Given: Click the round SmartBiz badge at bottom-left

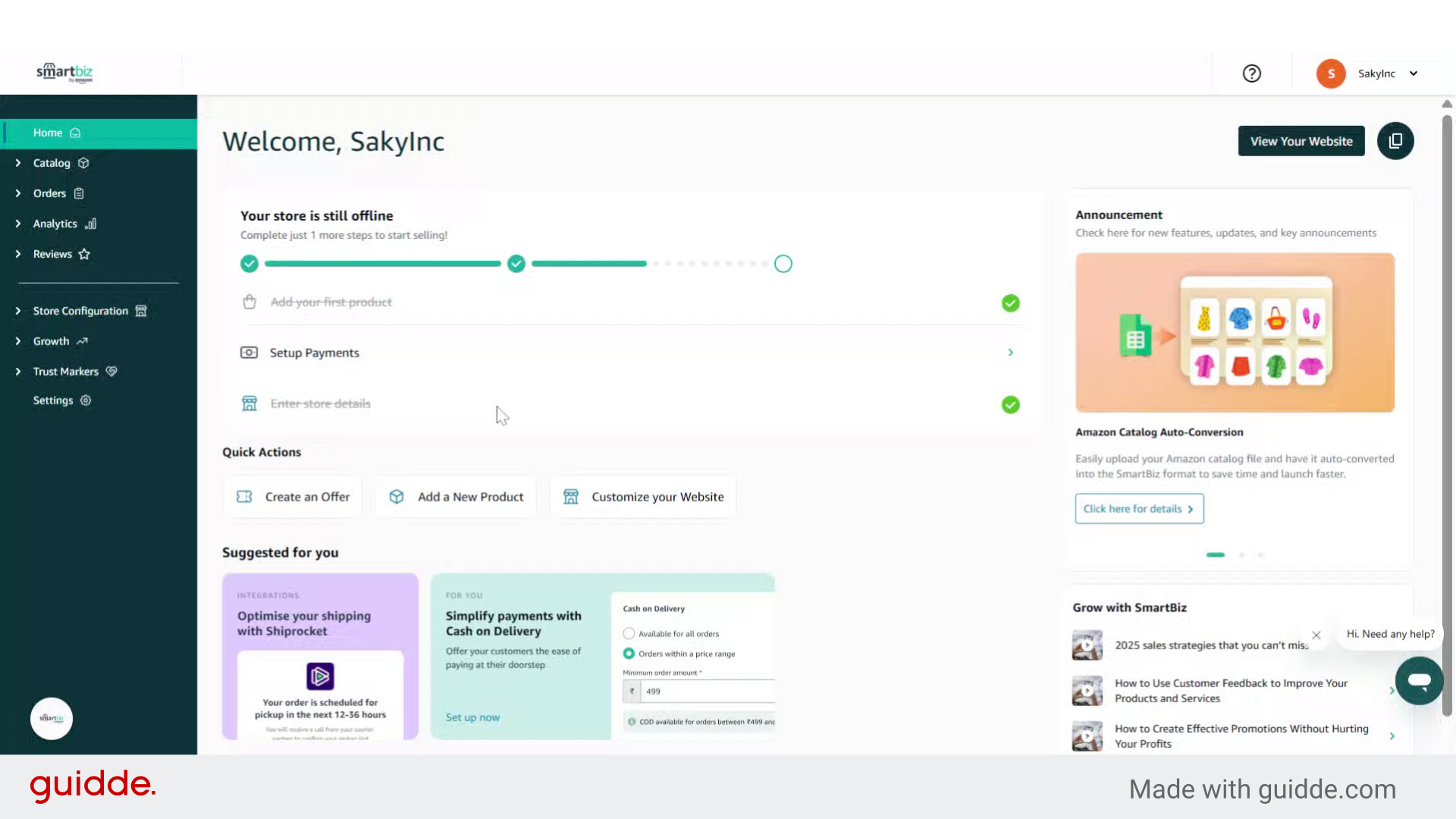Looking at the screenshot, I should (x=52, y=718).
